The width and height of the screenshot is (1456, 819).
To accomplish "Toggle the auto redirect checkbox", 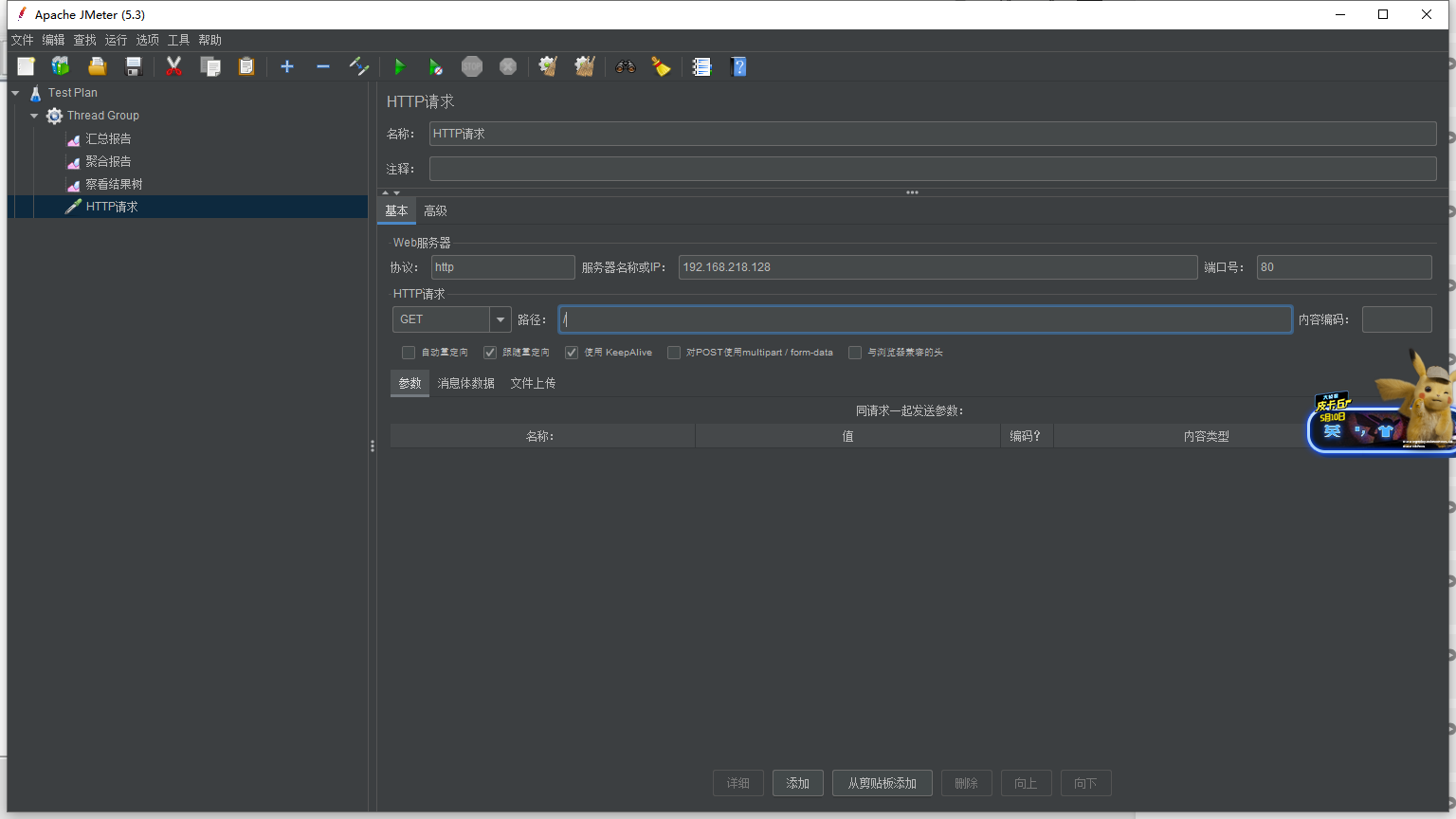I will click(x=409, y=353).
